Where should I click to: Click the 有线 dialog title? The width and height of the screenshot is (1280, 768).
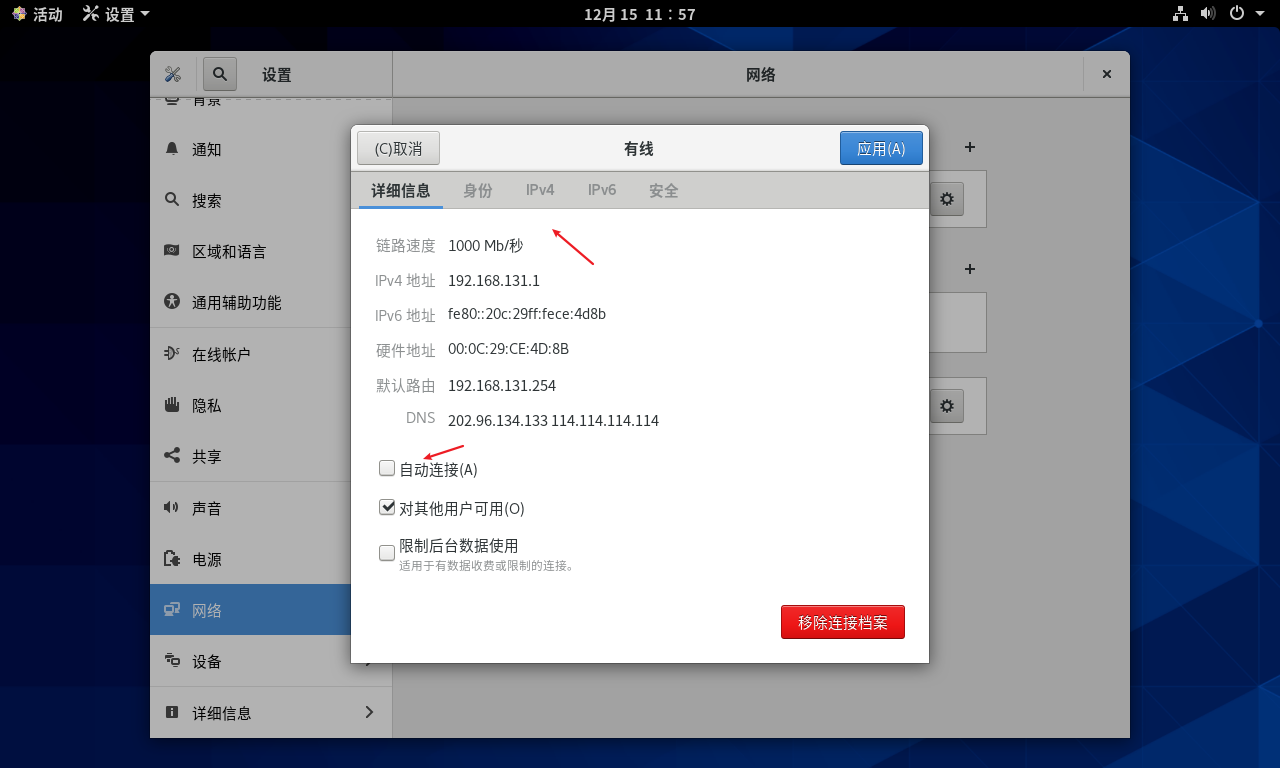[x=639, y=148]
